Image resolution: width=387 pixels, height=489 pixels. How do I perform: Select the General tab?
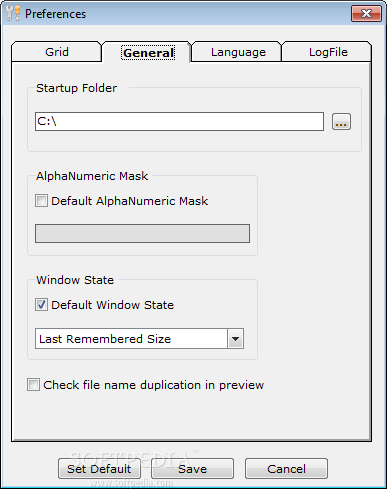click(x=148, y=53)
